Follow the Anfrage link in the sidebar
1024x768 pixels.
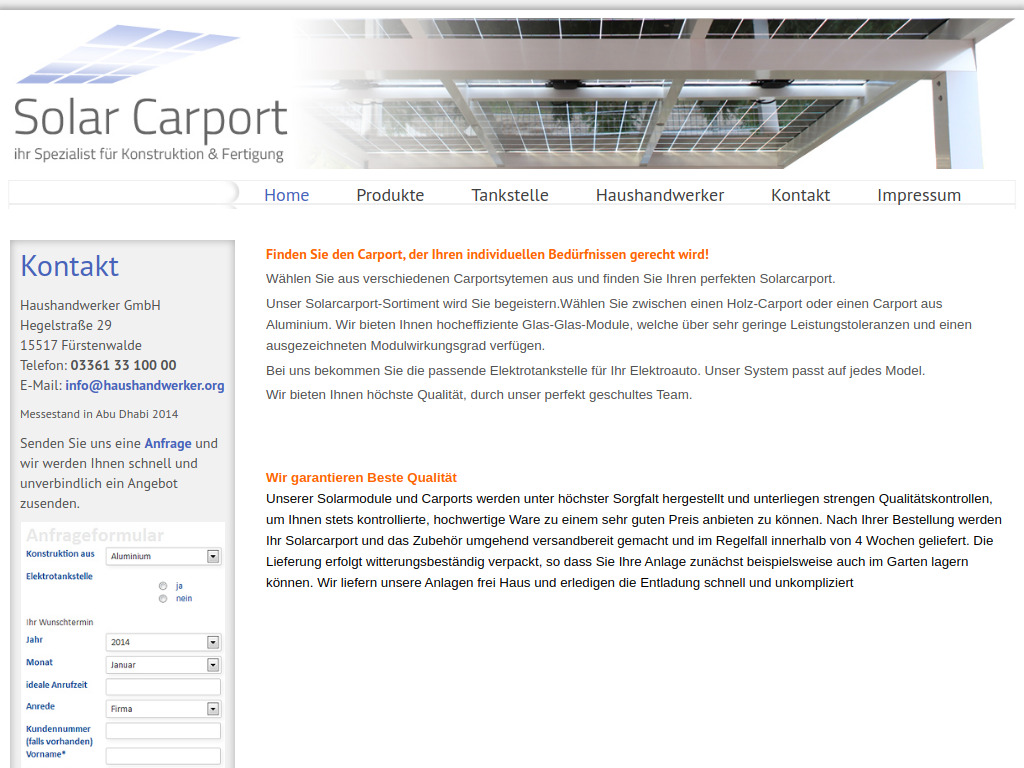point(168,443)
